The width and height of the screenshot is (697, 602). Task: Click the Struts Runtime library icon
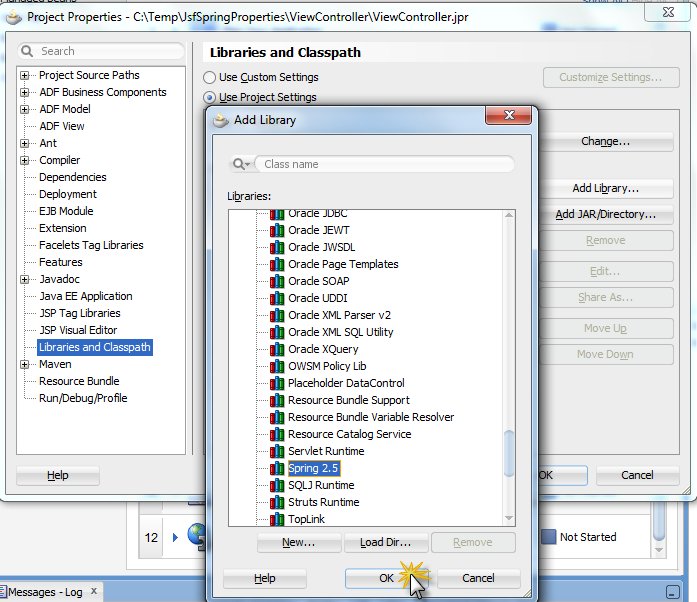277,502
